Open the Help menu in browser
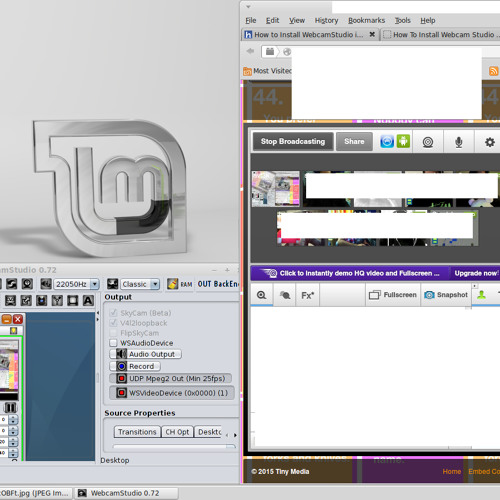The width and height of the screenshot is (500, 500). [x=428, y=21]
